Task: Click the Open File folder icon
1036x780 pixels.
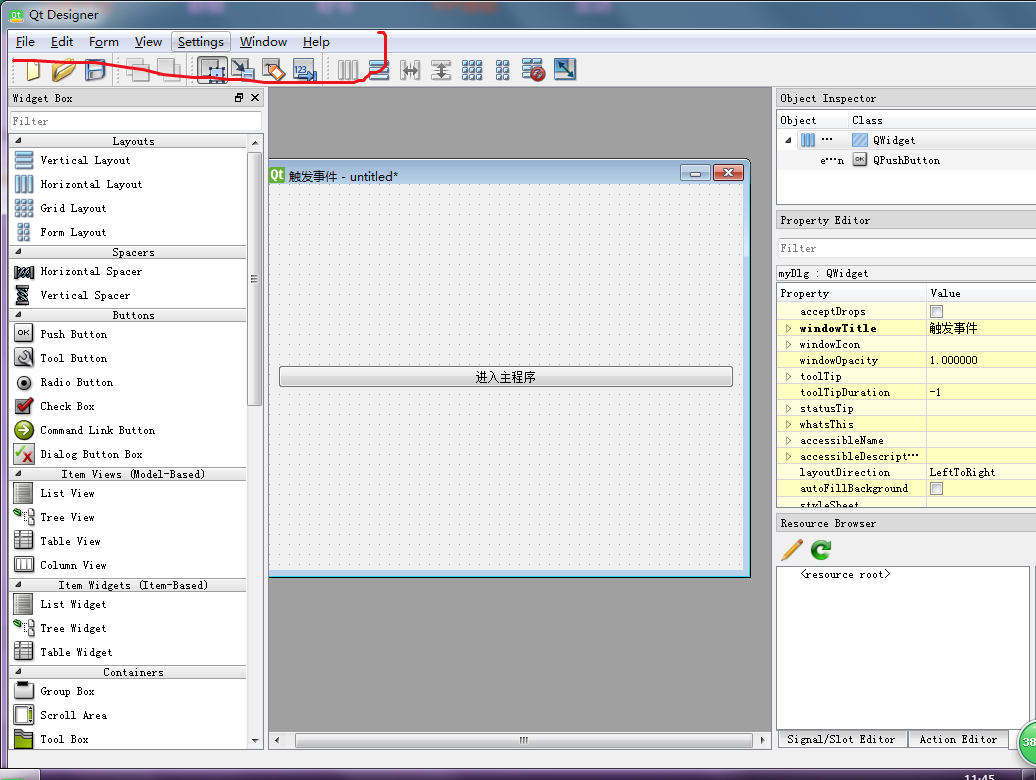Action: pos(63,70)
